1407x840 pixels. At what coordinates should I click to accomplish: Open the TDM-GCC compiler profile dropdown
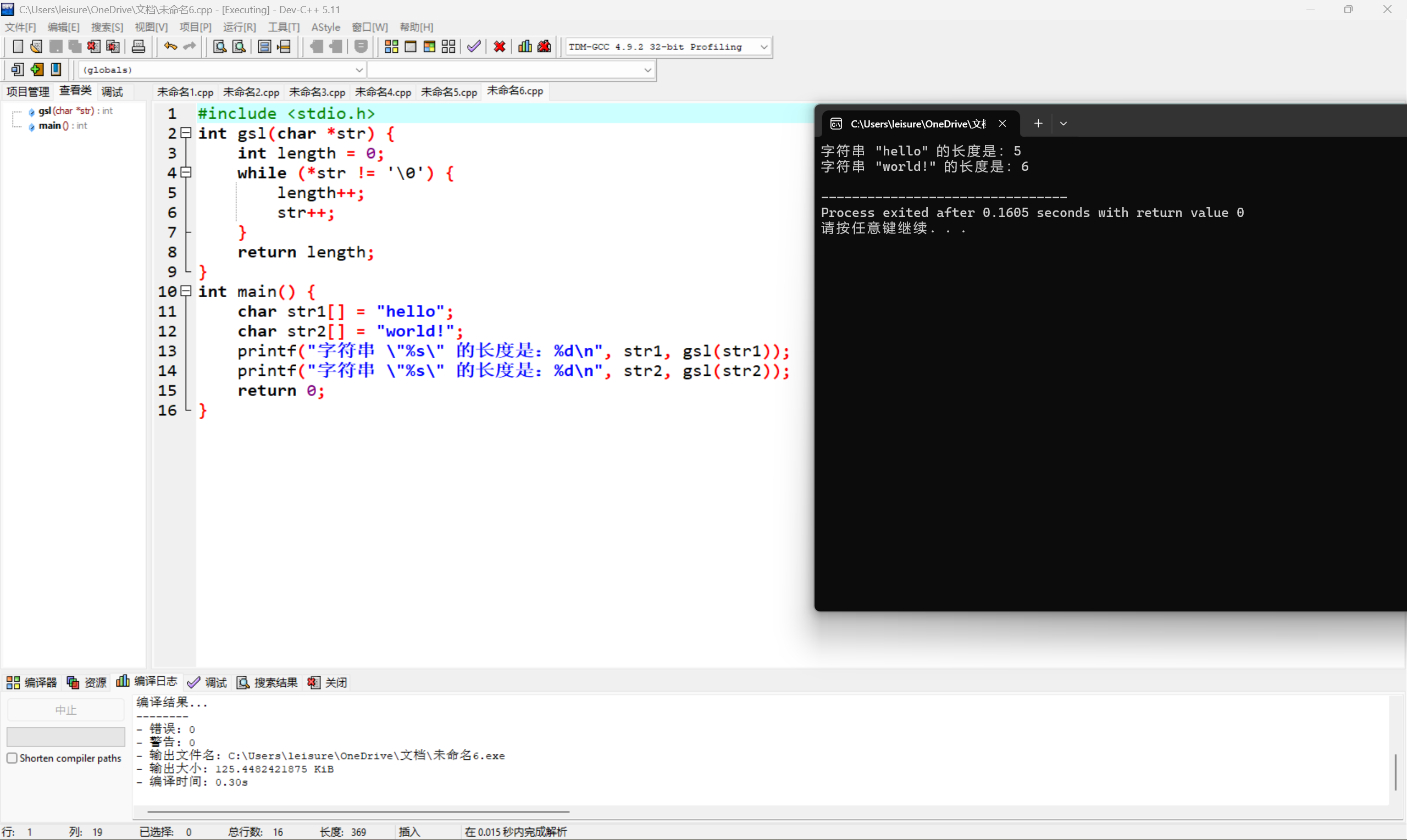(x=764, y=46)
